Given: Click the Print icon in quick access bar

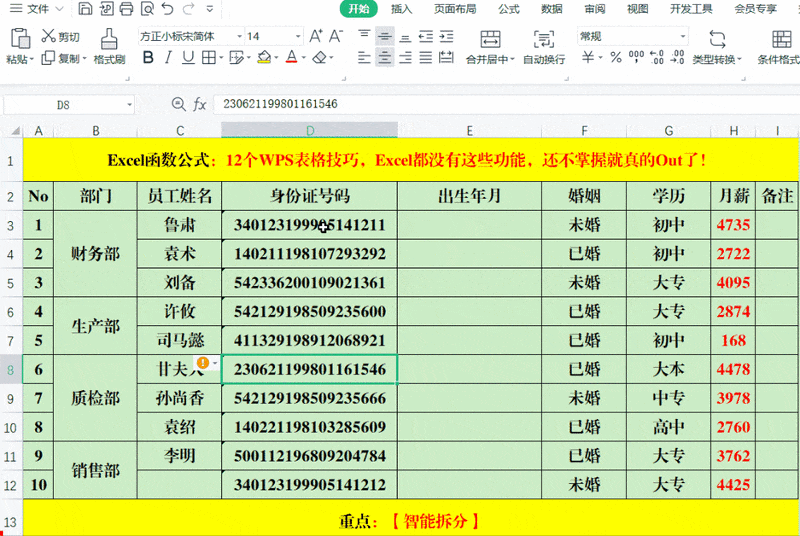Looking at the screenshot, I should click(x=125, y=10).
